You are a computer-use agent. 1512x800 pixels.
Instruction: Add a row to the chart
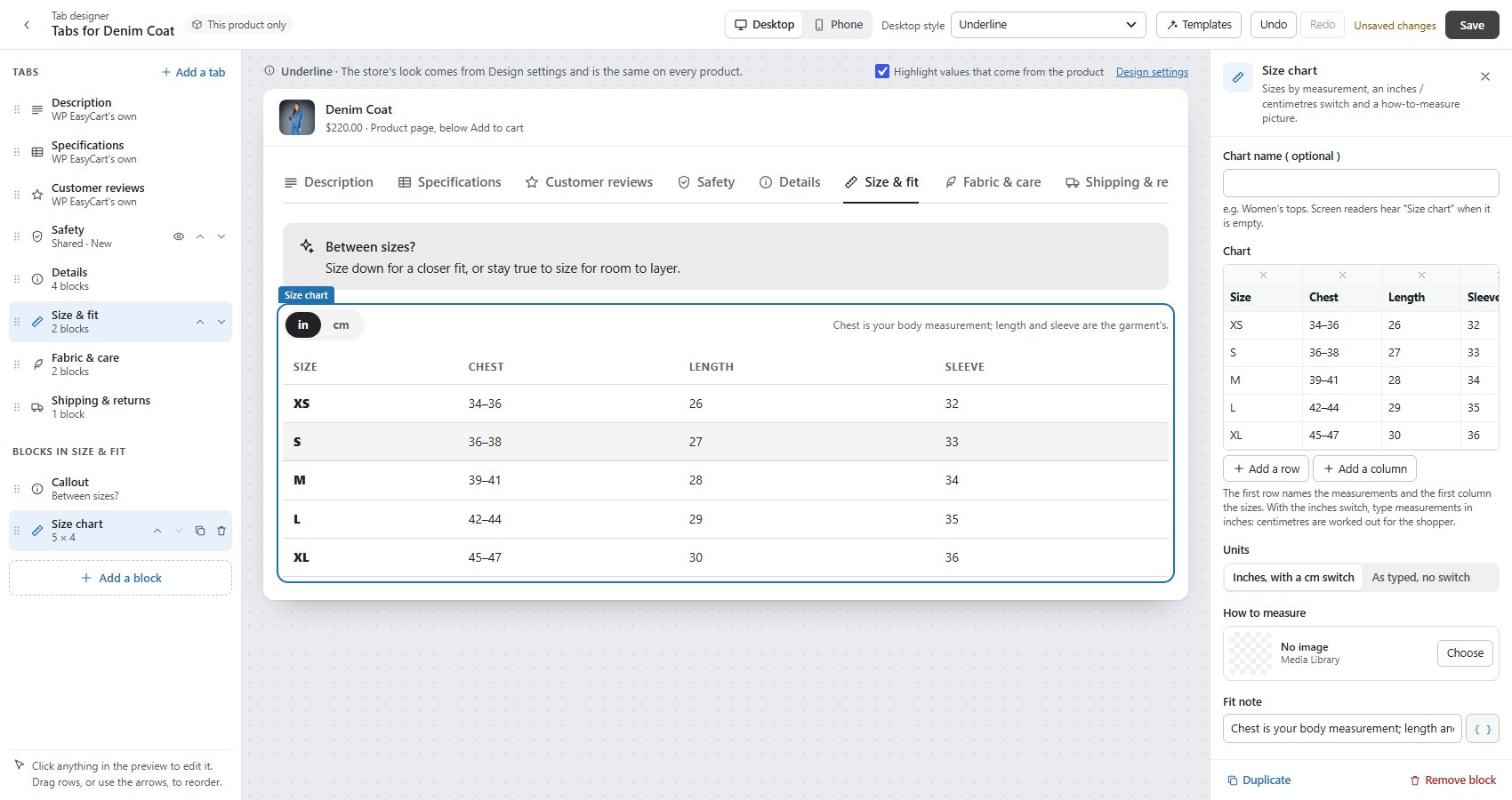click(x=1267, y=468)
